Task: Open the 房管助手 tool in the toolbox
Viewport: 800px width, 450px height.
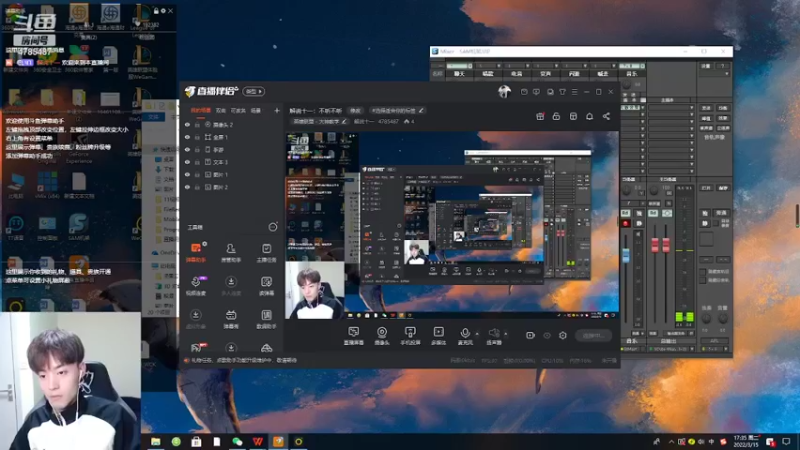Action: point(231,253)
